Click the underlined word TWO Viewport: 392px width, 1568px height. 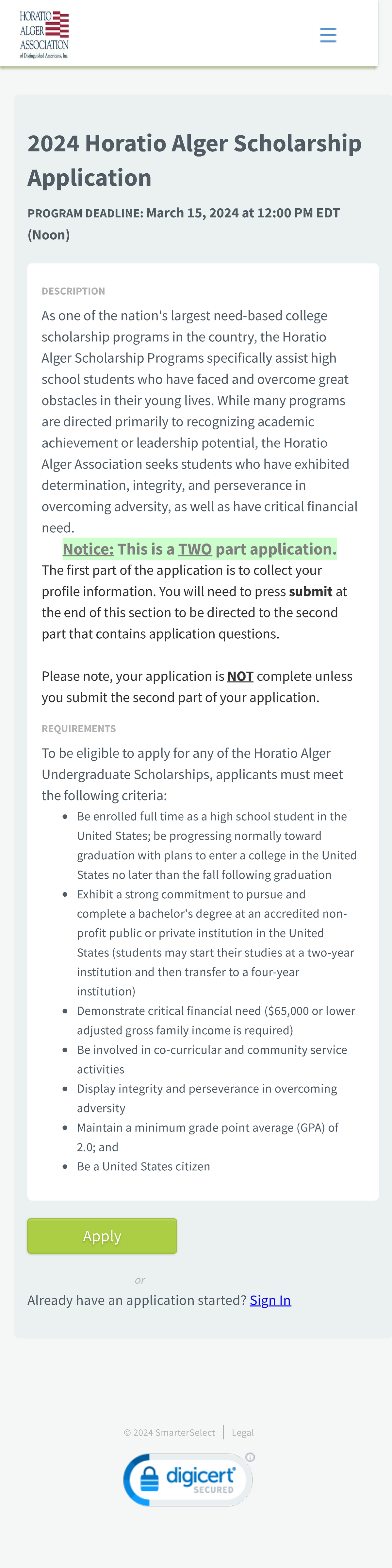pyautogui.click(x=194, y=549)
